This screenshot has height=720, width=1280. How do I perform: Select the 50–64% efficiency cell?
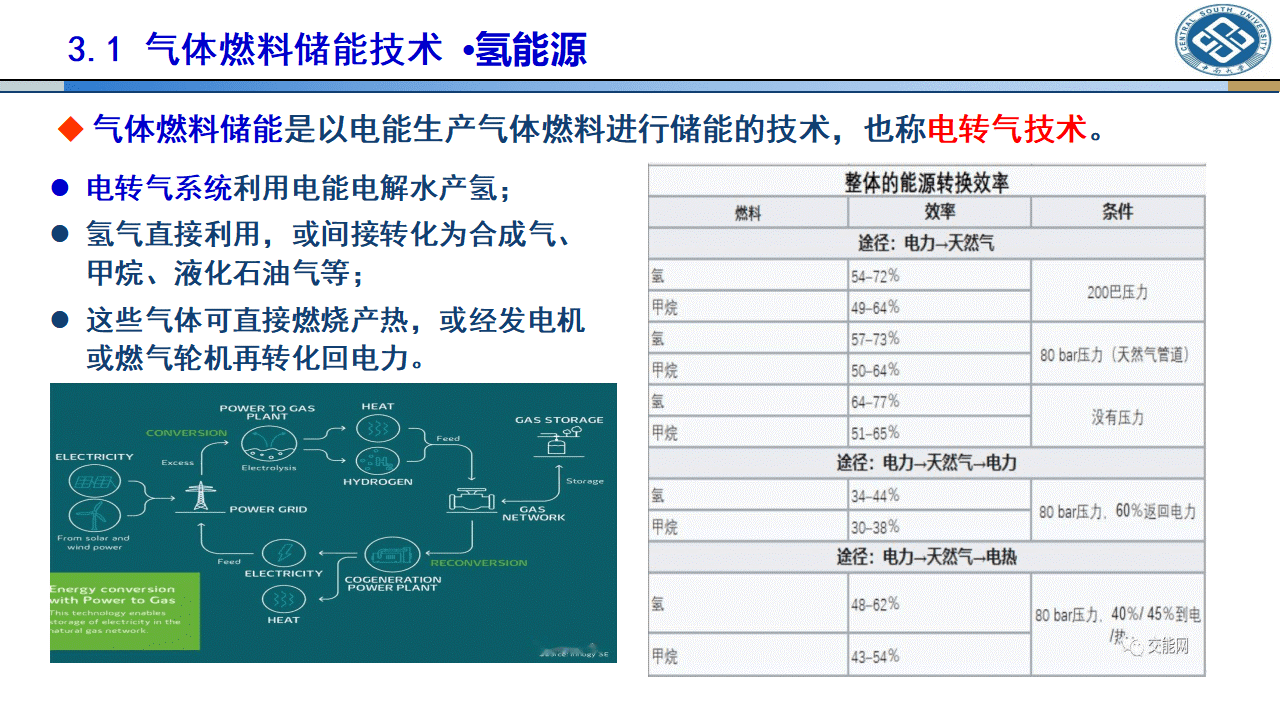(939, 370)
